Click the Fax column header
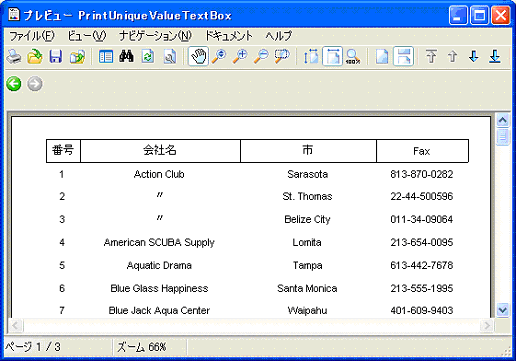 coord(422,151)
